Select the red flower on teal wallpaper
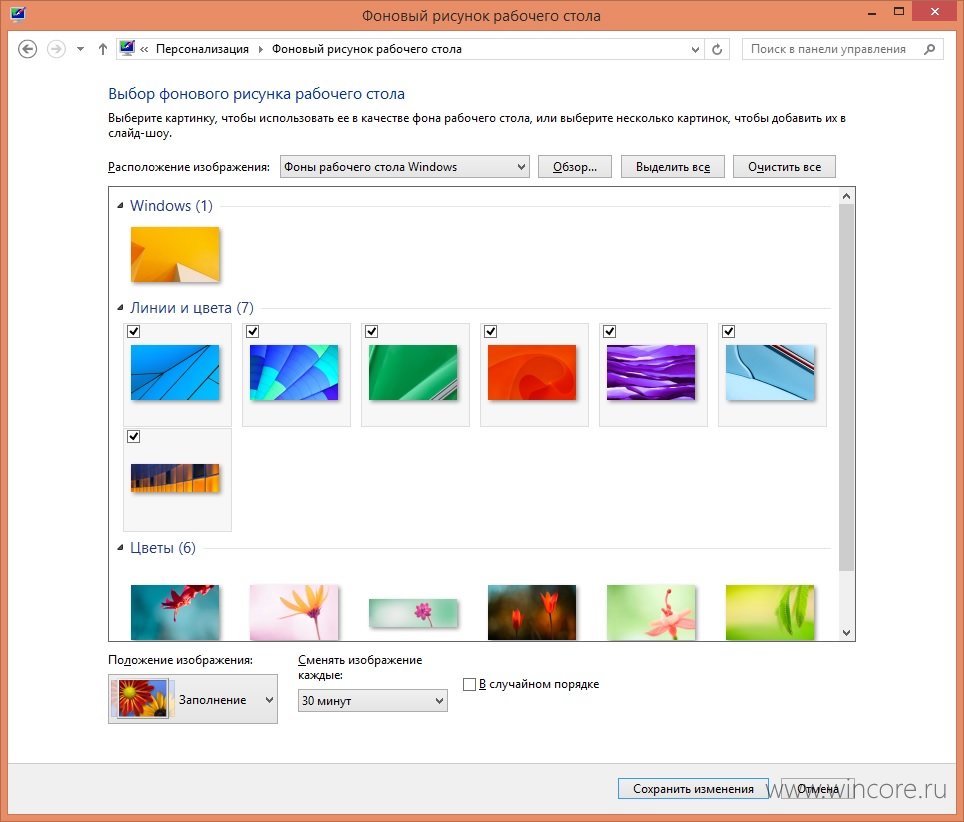The height and width of the screenshot is (822, 964). 175,612
